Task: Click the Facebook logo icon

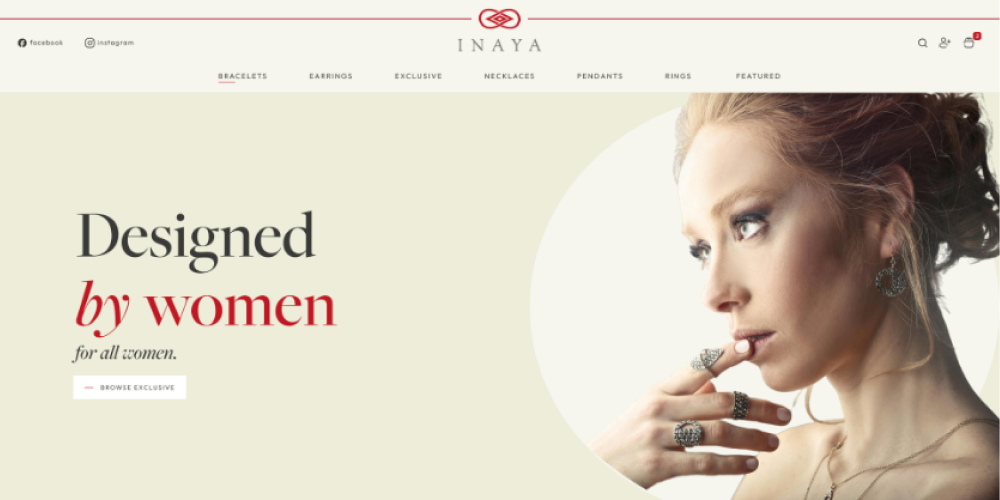Action: (22, 43)
